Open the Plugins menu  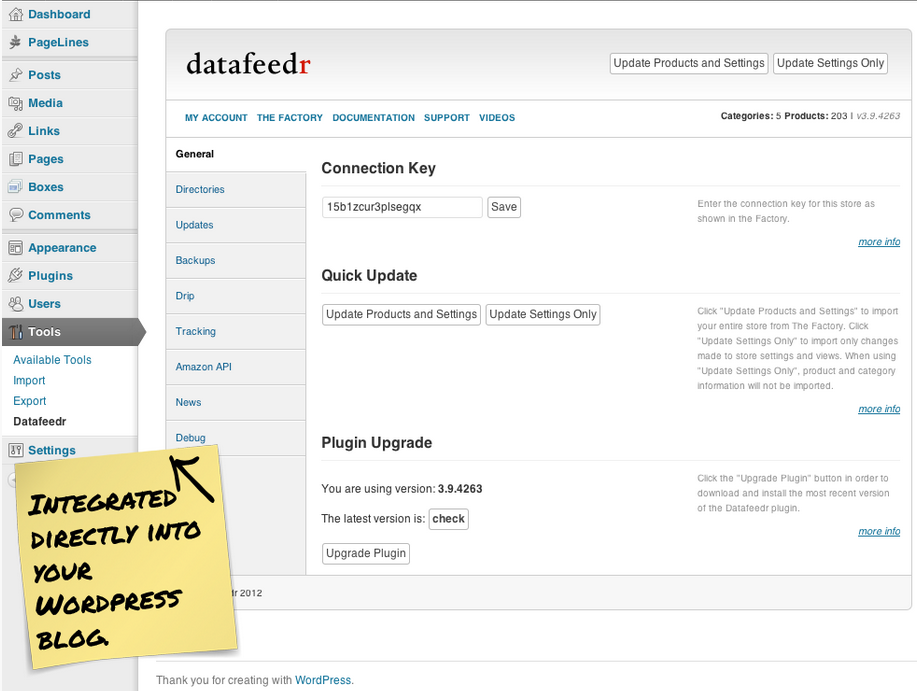(x=50, y=275)
